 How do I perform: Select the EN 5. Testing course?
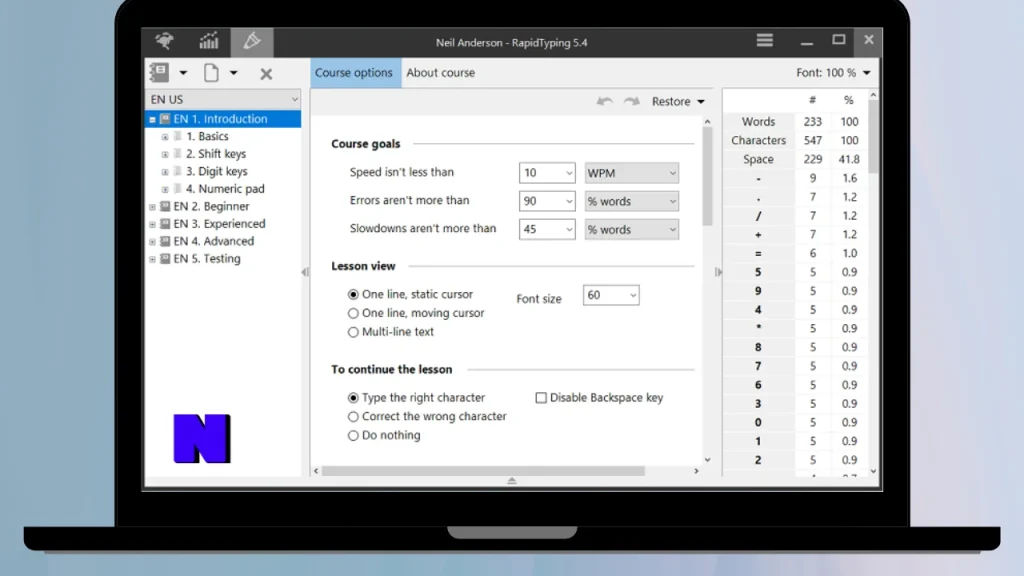(x=206, y=259)
